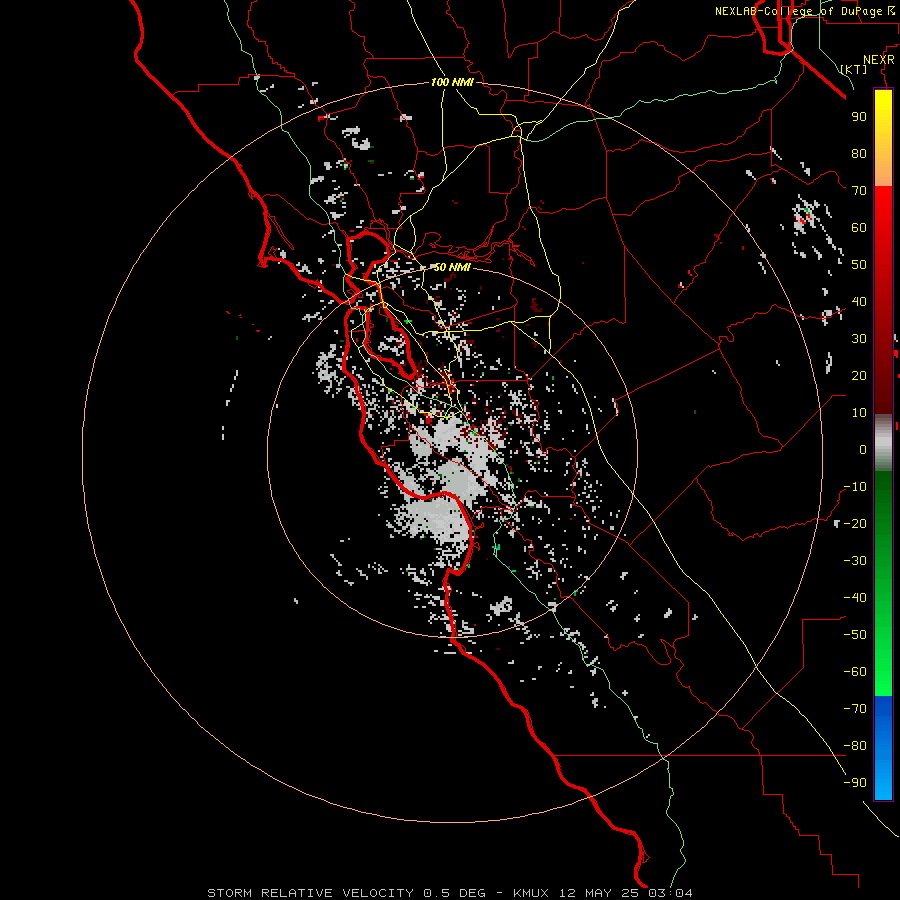Click the 100 NMI range ring label
Image resolution: width=900 pixels, height=900 pixels.
452,83
